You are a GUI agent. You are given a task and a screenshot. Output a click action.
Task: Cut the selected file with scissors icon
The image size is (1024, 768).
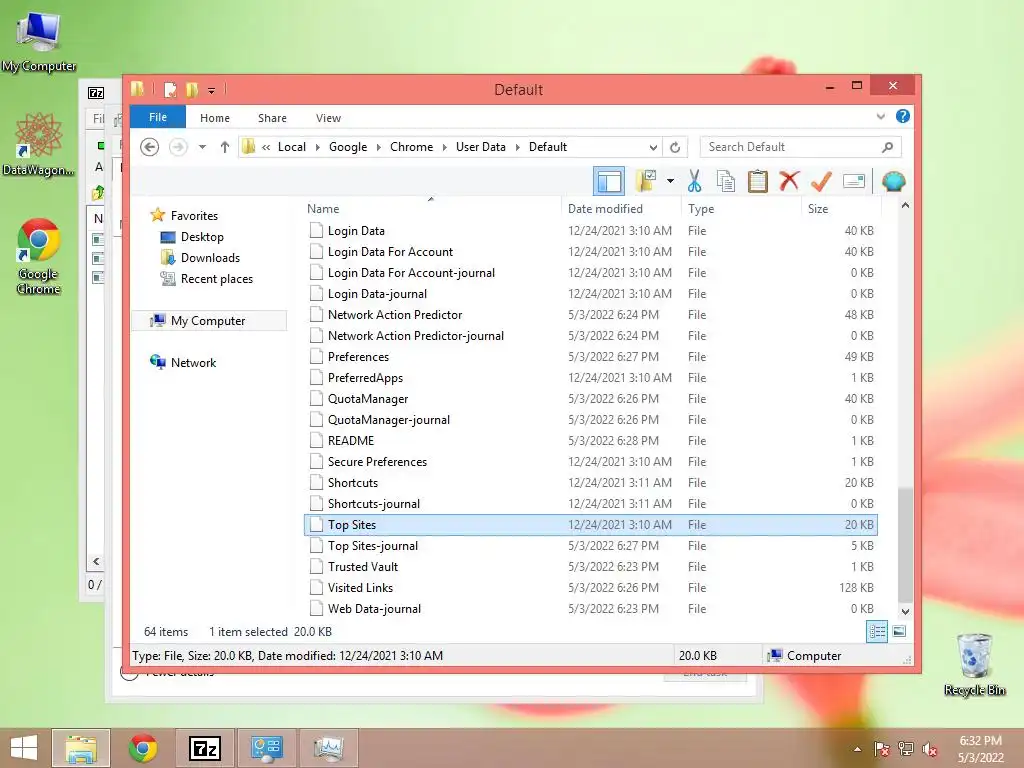tap(694, 181)
